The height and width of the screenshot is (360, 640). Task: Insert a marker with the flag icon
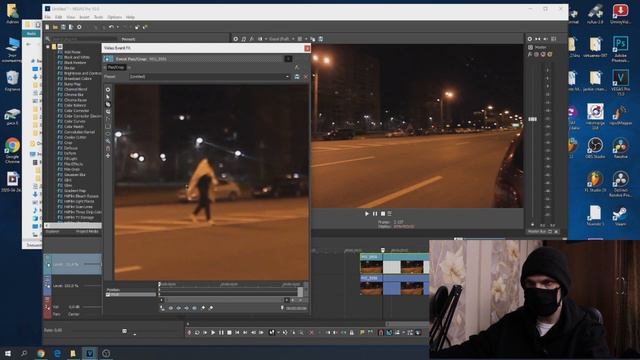(x=362, y=333)
